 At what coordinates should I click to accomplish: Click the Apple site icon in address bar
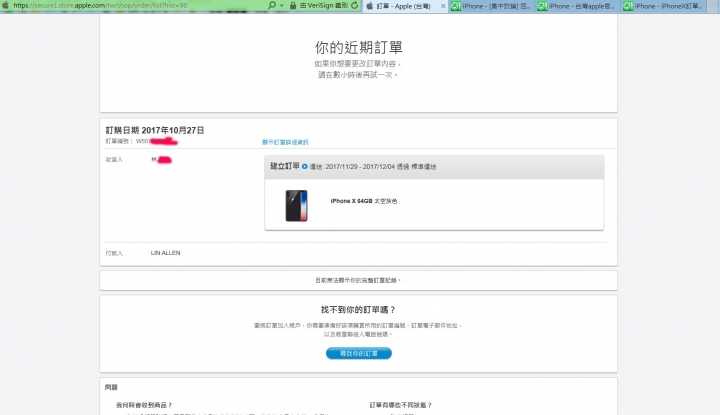[5, 6]
